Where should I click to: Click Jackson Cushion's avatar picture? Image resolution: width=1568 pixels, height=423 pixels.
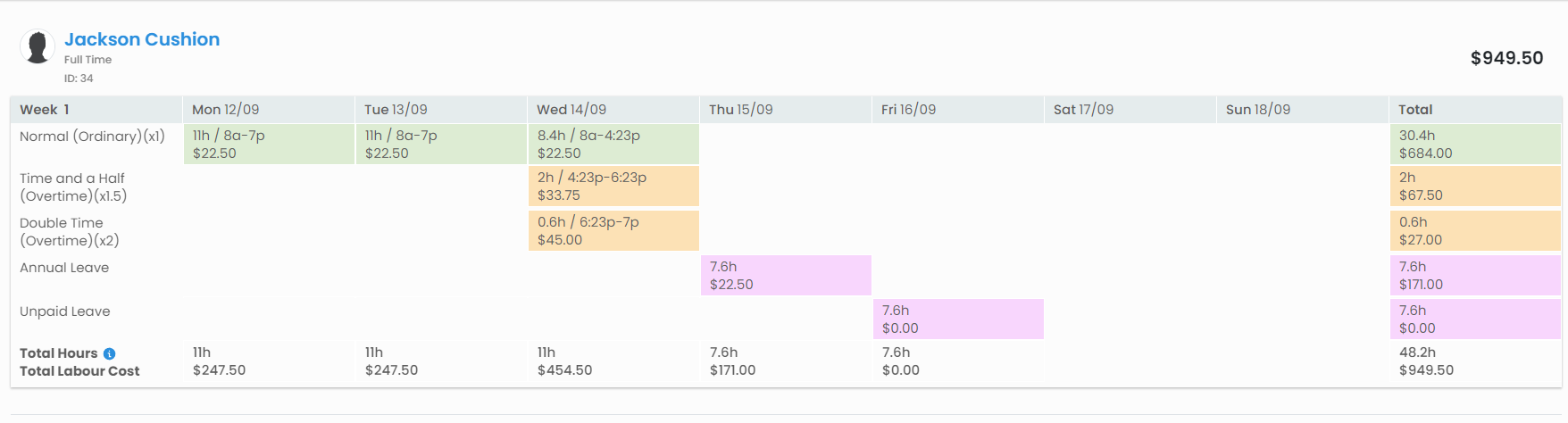38,47
